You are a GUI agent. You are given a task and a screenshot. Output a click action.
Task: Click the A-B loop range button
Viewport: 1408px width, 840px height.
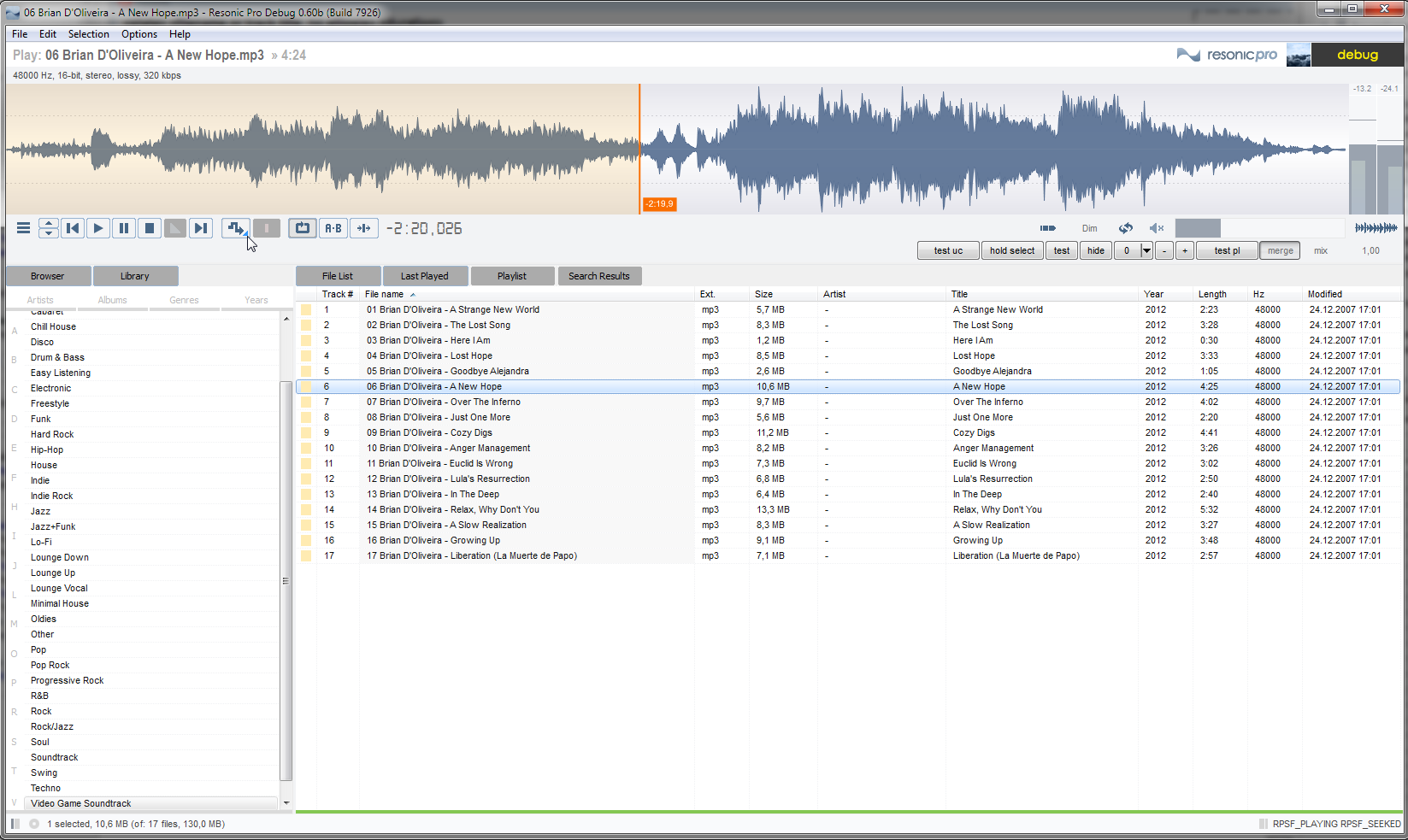coord(333,228)
